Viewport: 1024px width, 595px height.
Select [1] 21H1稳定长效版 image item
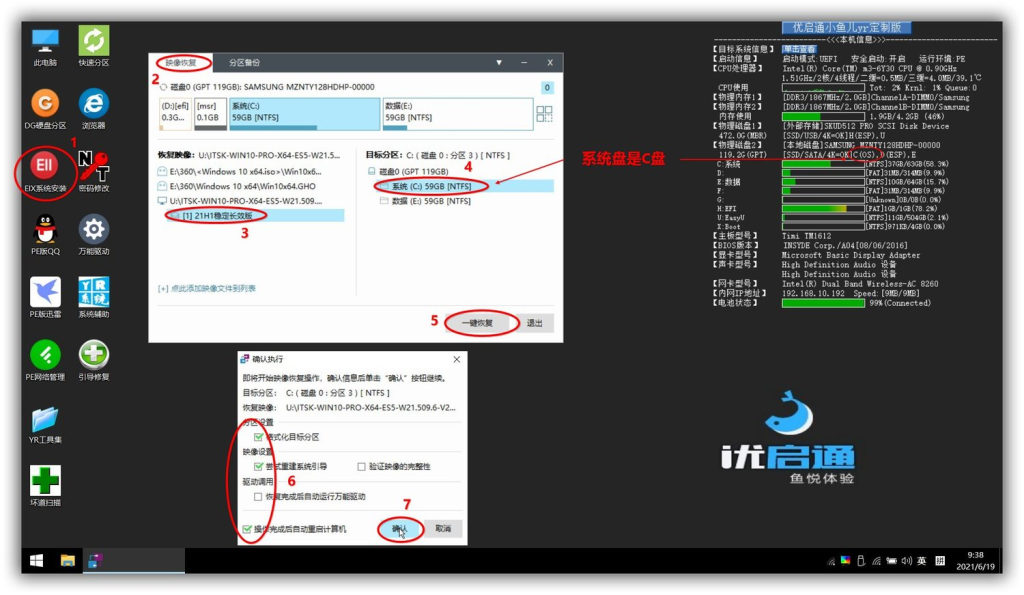click(255, 216)
